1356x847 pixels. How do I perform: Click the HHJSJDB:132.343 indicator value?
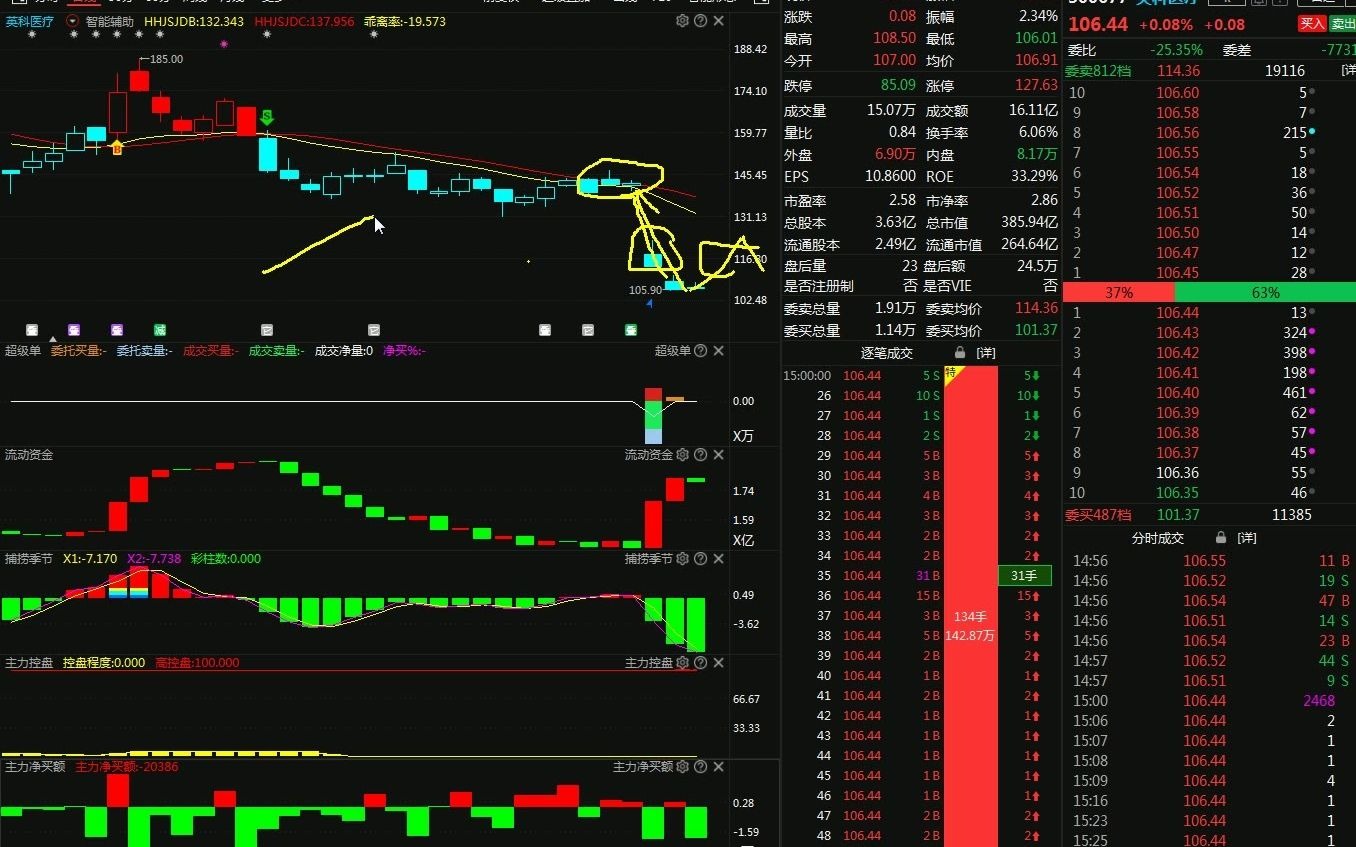(193, 21)
